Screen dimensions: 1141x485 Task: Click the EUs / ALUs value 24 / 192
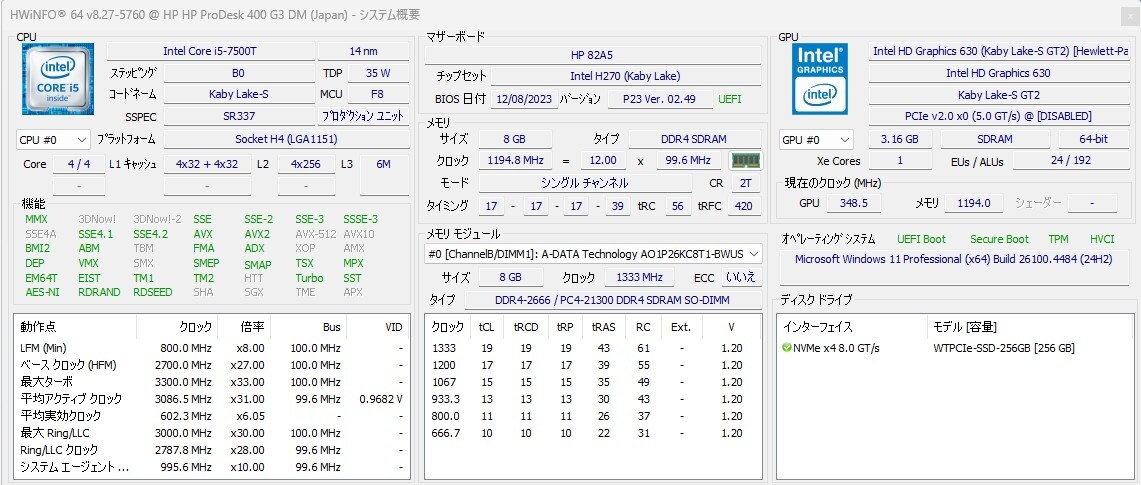point(1070,161)
